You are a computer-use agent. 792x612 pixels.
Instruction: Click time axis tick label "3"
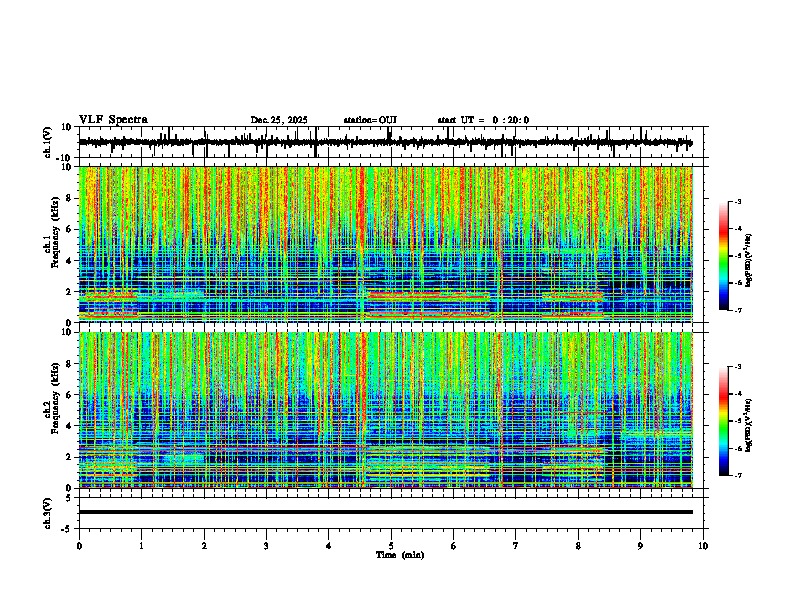click(x=266, y=546)
